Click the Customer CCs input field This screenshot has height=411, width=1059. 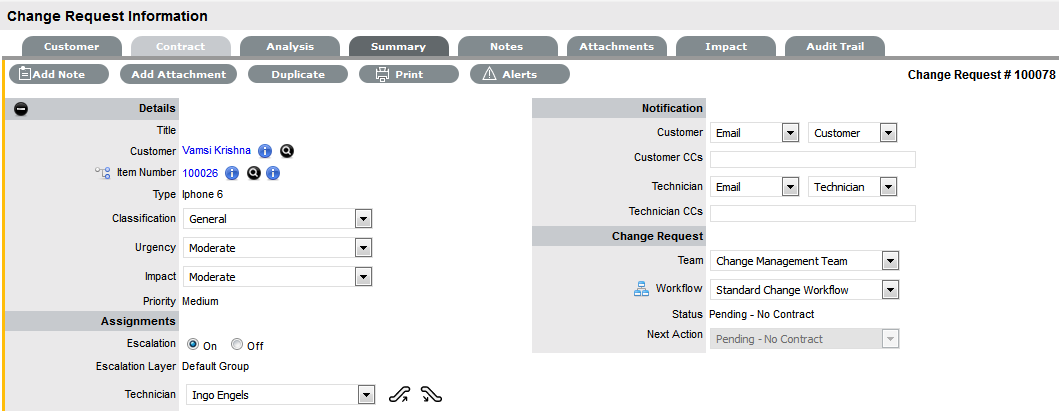(x=812, y=159)
